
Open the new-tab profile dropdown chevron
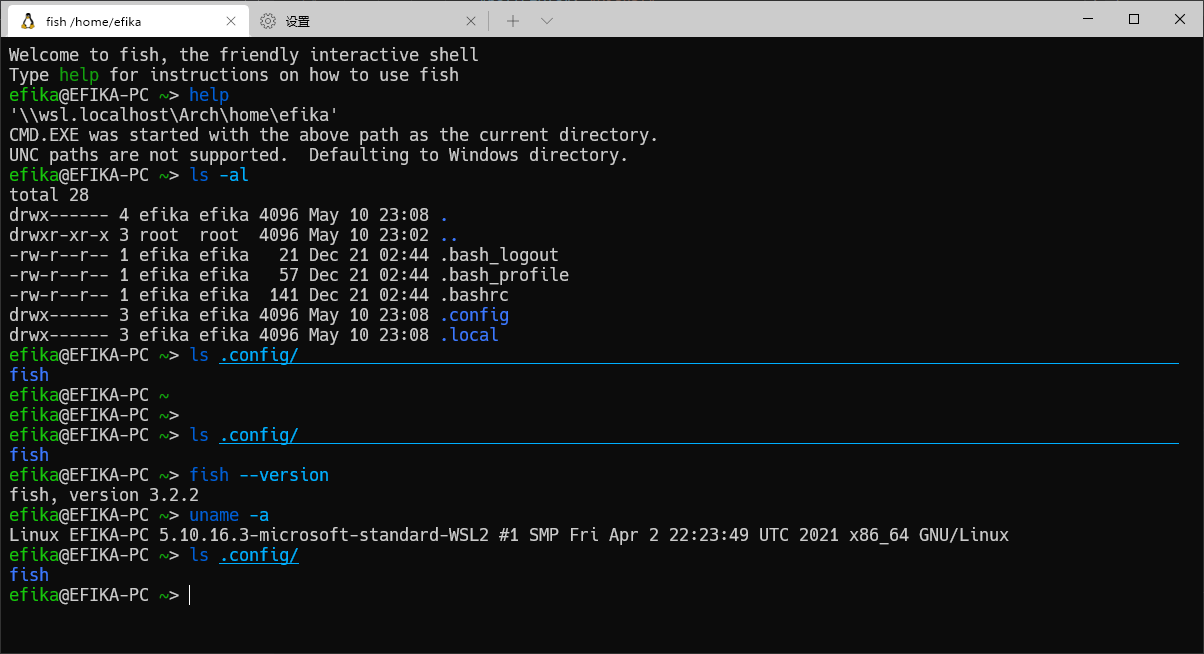[546, 21]
